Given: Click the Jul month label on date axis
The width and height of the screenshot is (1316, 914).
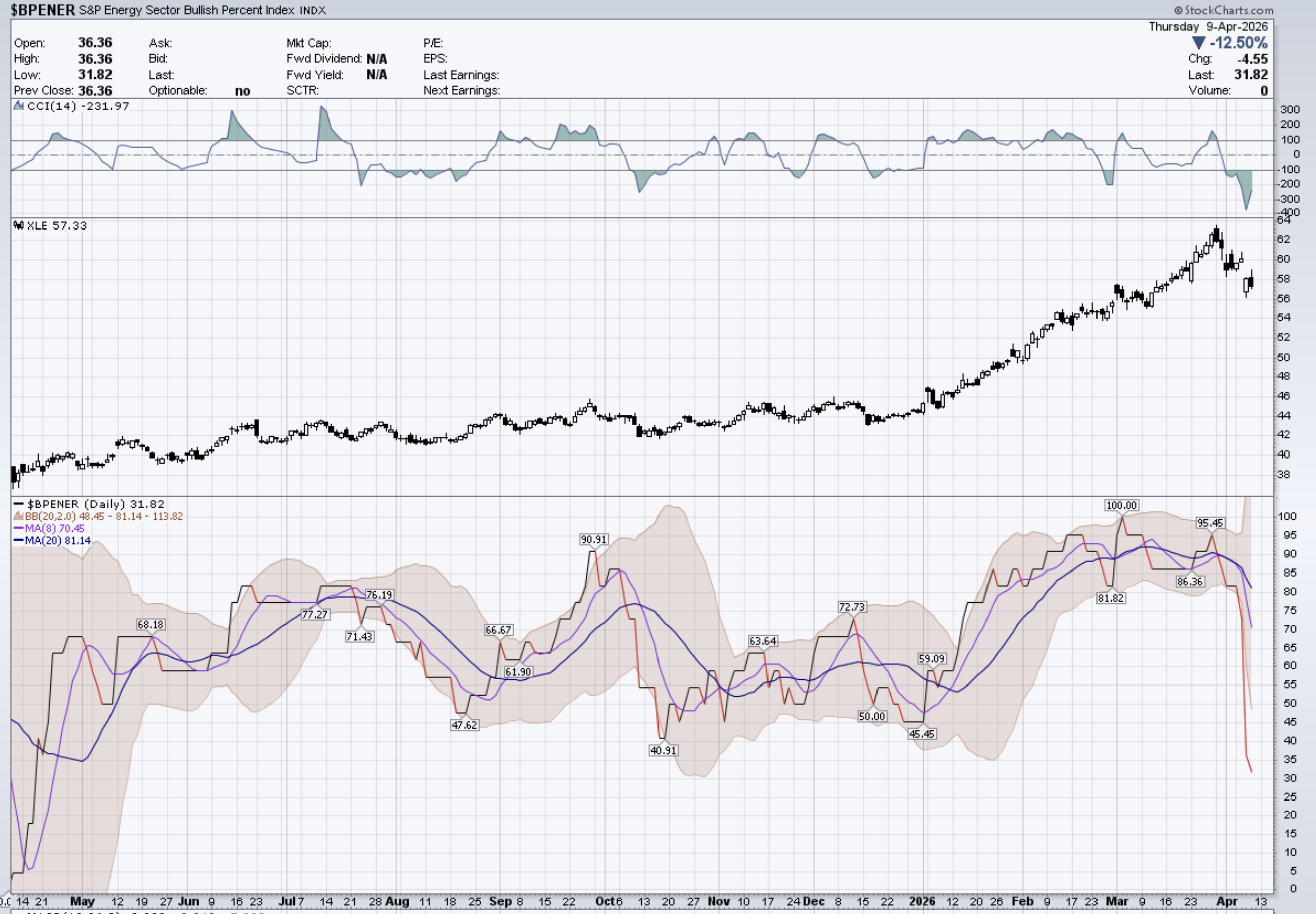Looking at the screenshot, I should click(x=286, y=901).
